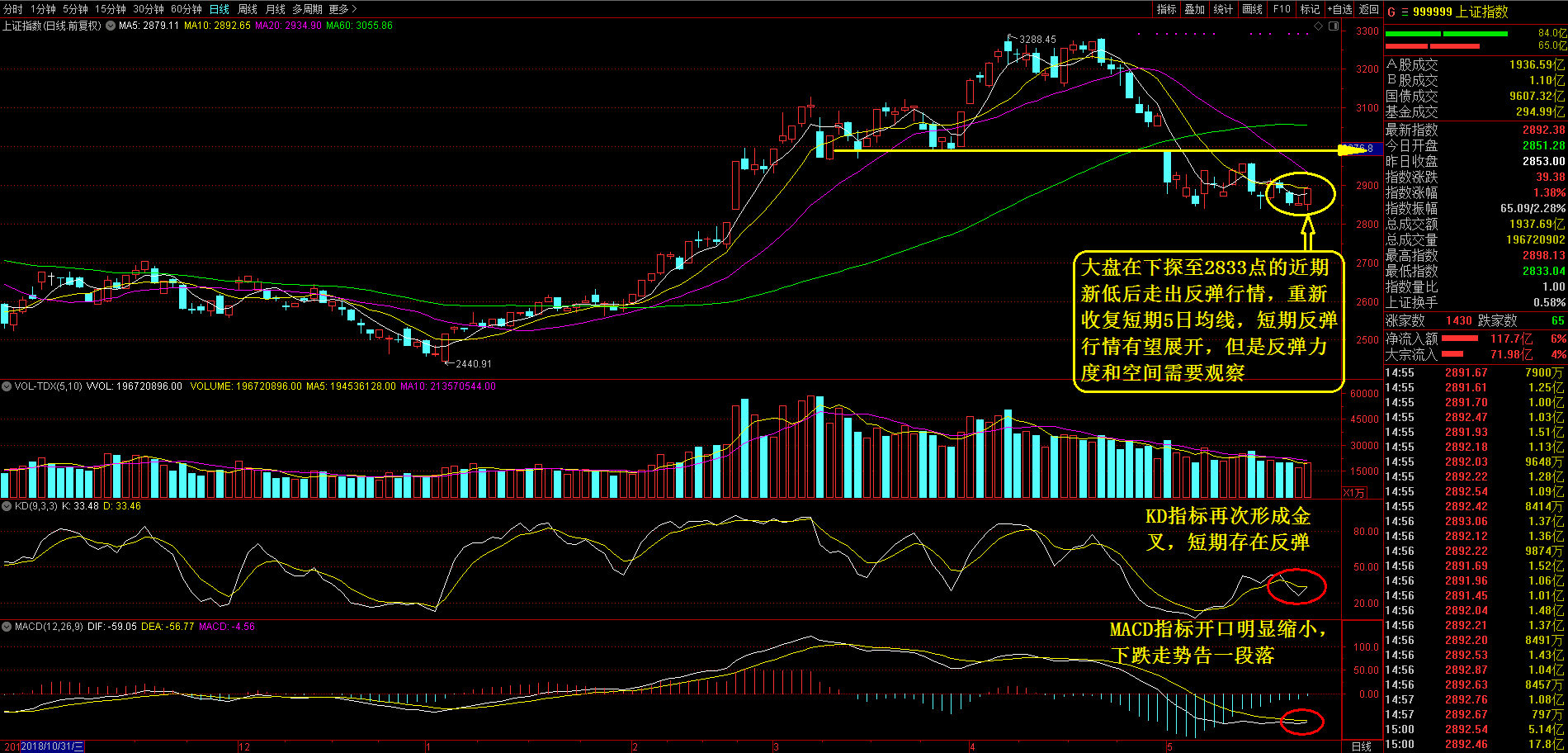This screenshot has width=1568, height=753.
Task: Click the 3288.45 high price label
Action: point(1037,39)
